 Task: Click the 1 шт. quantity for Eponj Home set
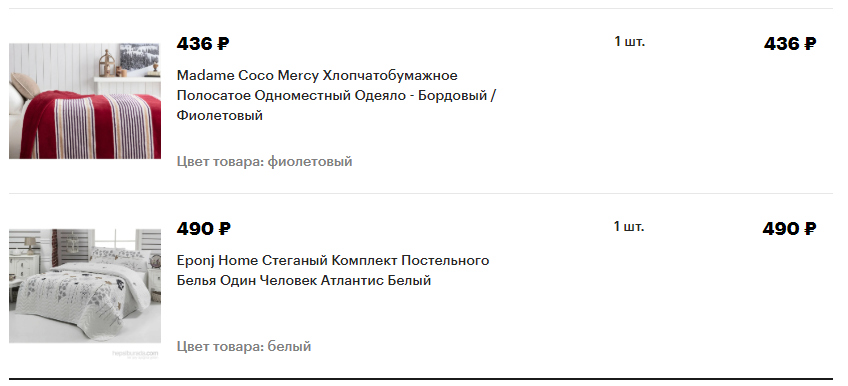[x=629, y=227]
